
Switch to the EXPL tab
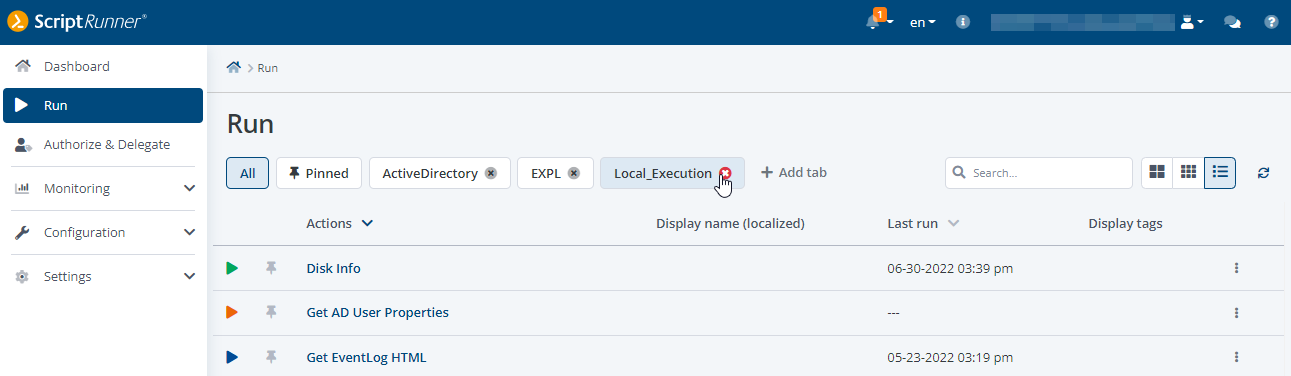545,173
